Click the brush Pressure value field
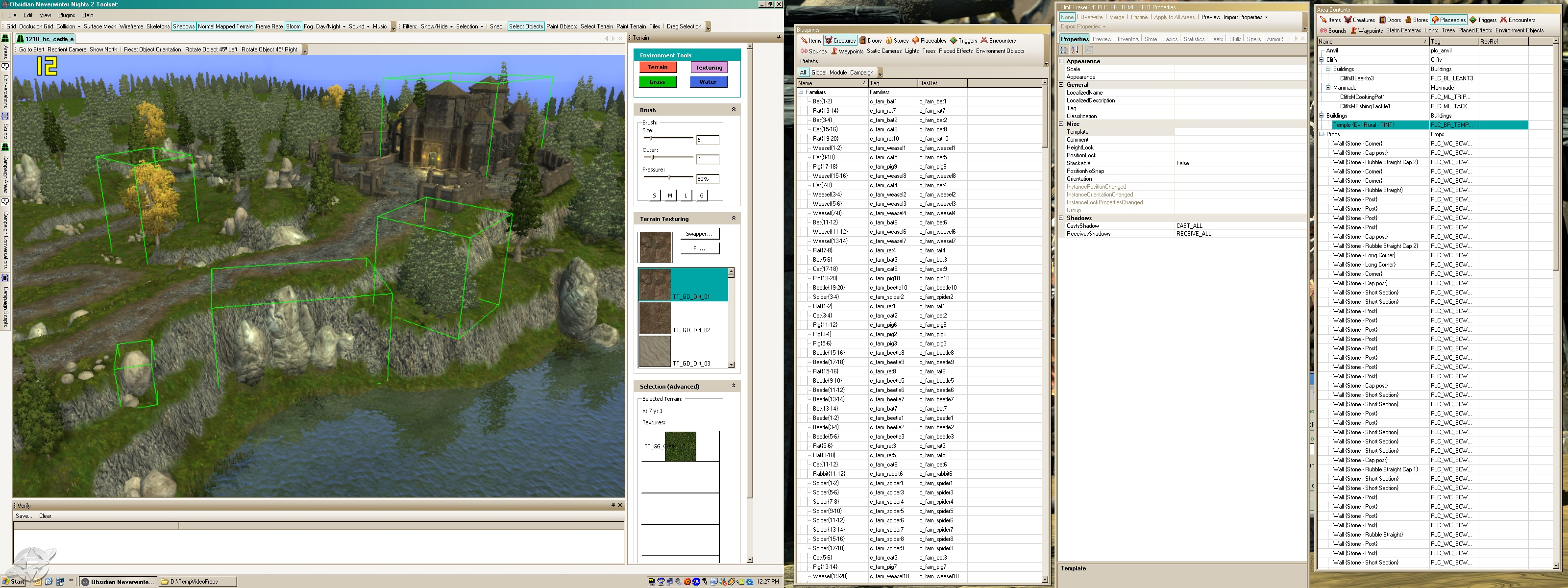This screenshot has width=1568, height=588. click(708, 179)
